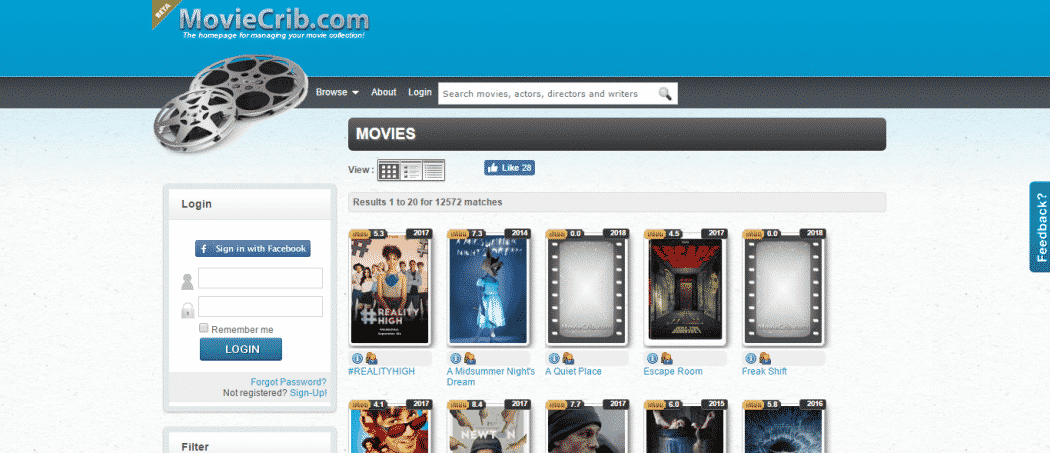Click the IMDb 4.5 rating badge on Escape Room

pyautogui.click(x=664, y=234)
